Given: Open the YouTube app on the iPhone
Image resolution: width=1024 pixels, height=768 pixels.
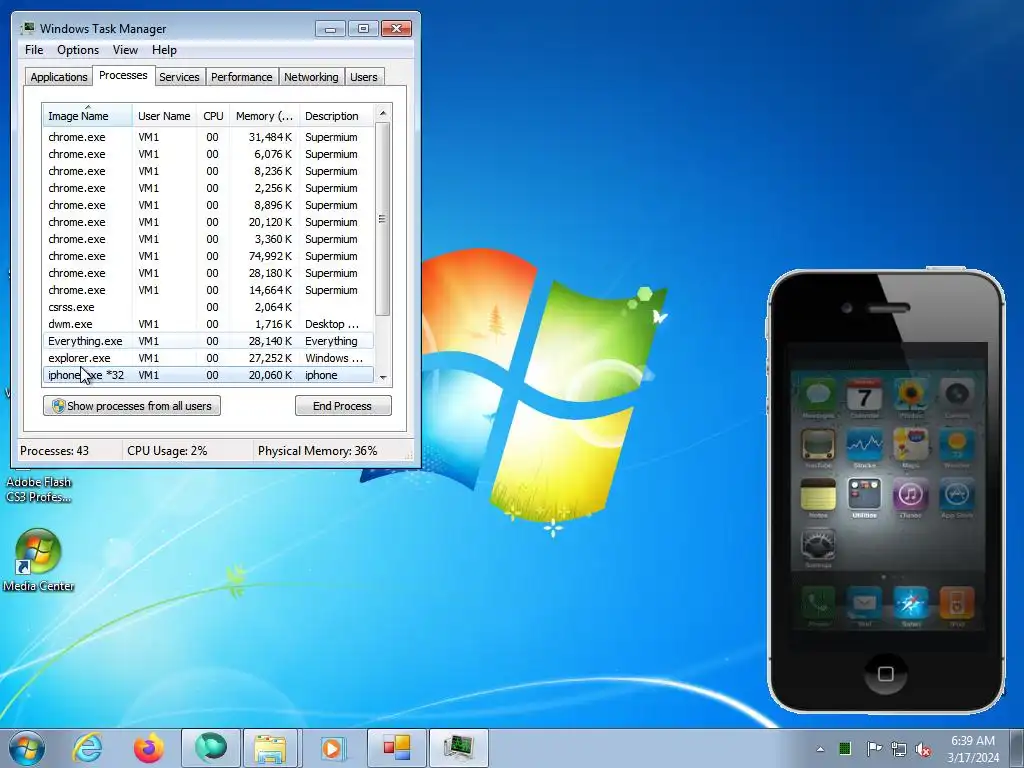Looking at the screenshot, I should pyautogui.click(x=818, y=445).
